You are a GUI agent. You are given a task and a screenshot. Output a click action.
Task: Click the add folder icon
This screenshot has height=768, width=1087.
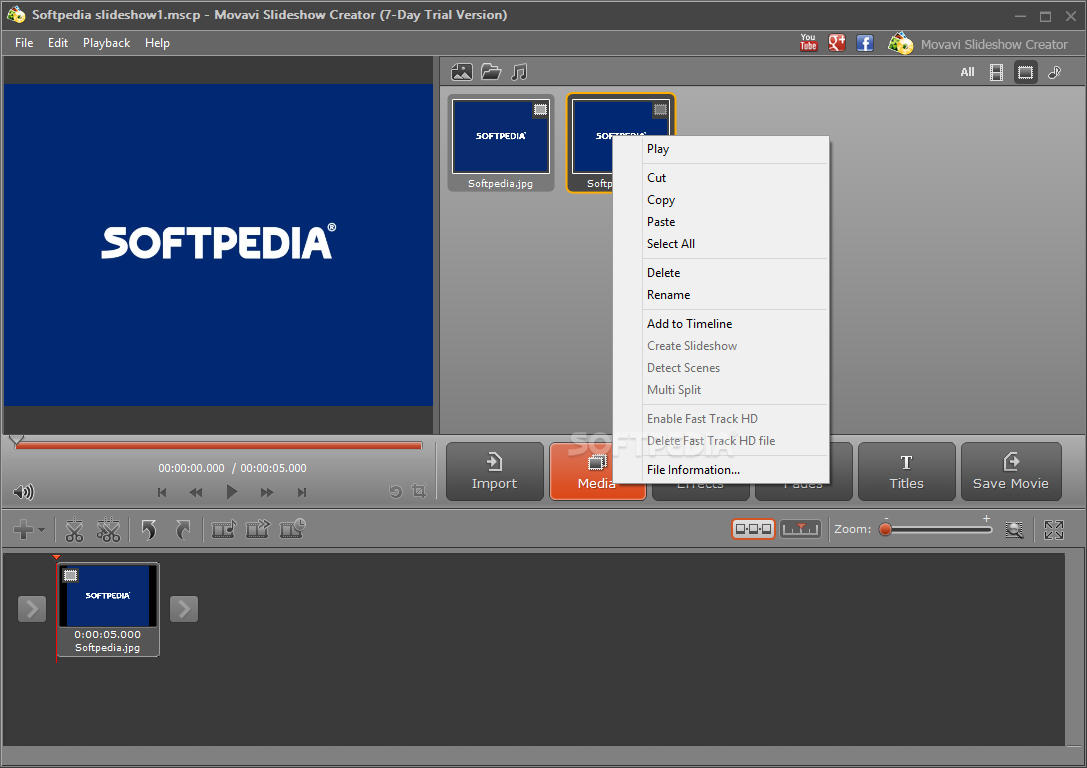point(492,71)
